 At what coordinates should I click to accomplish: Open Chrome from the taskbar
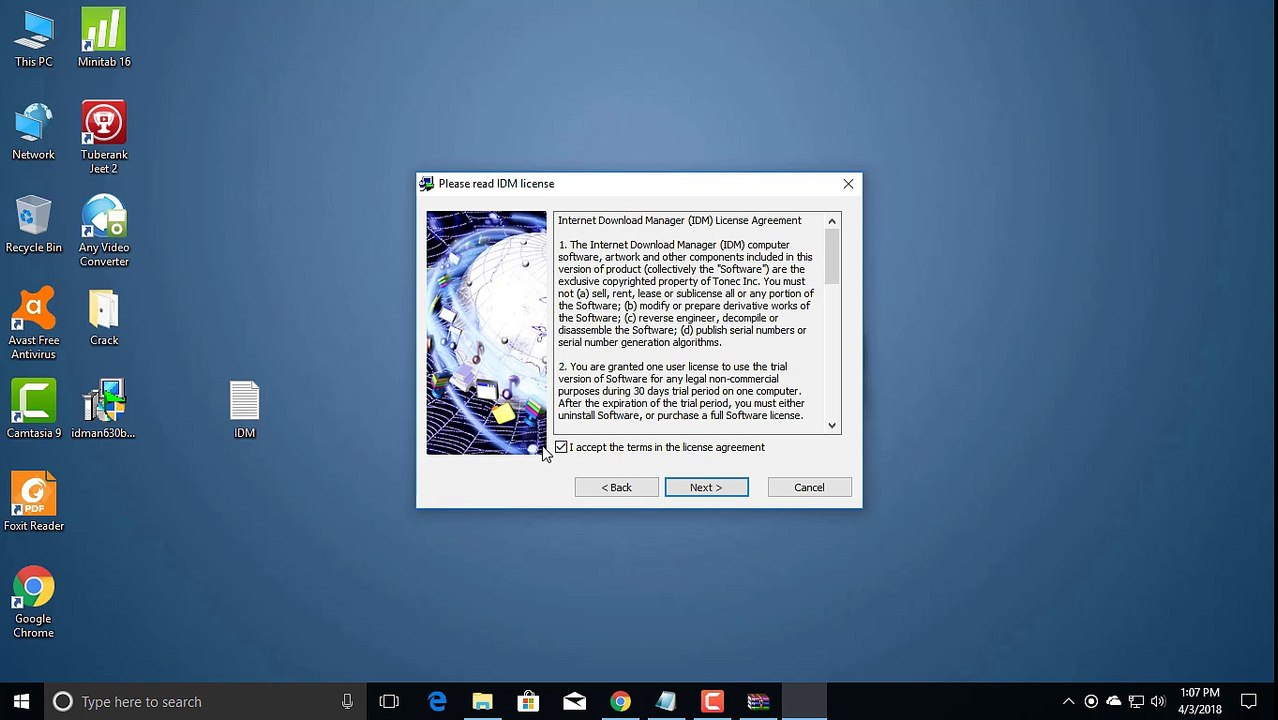pos(620,701)
